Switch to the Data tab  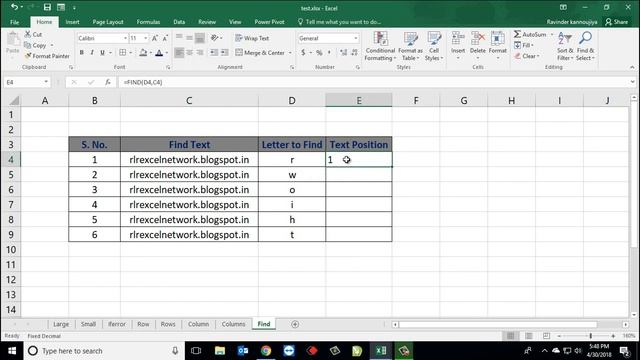[179, 22]
